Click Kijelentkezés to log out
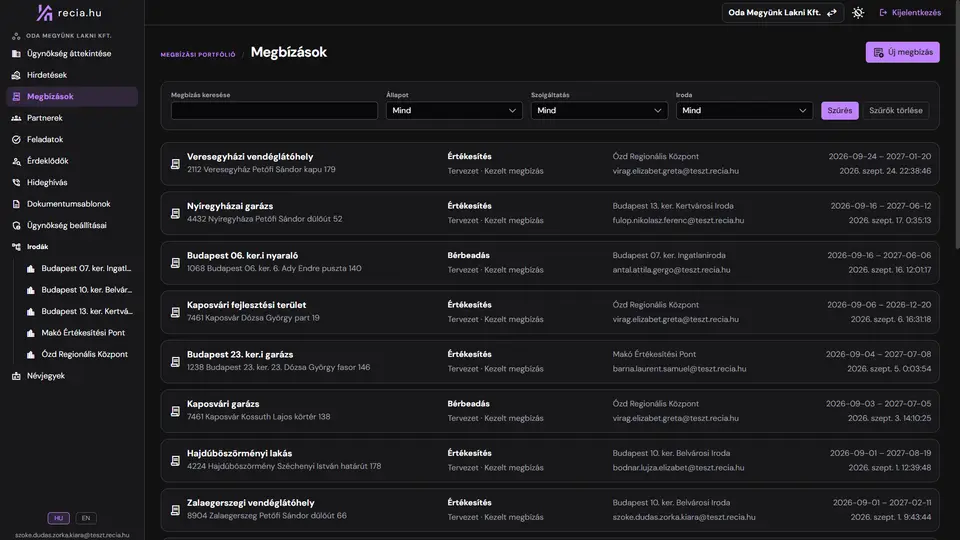 [910, 13]
